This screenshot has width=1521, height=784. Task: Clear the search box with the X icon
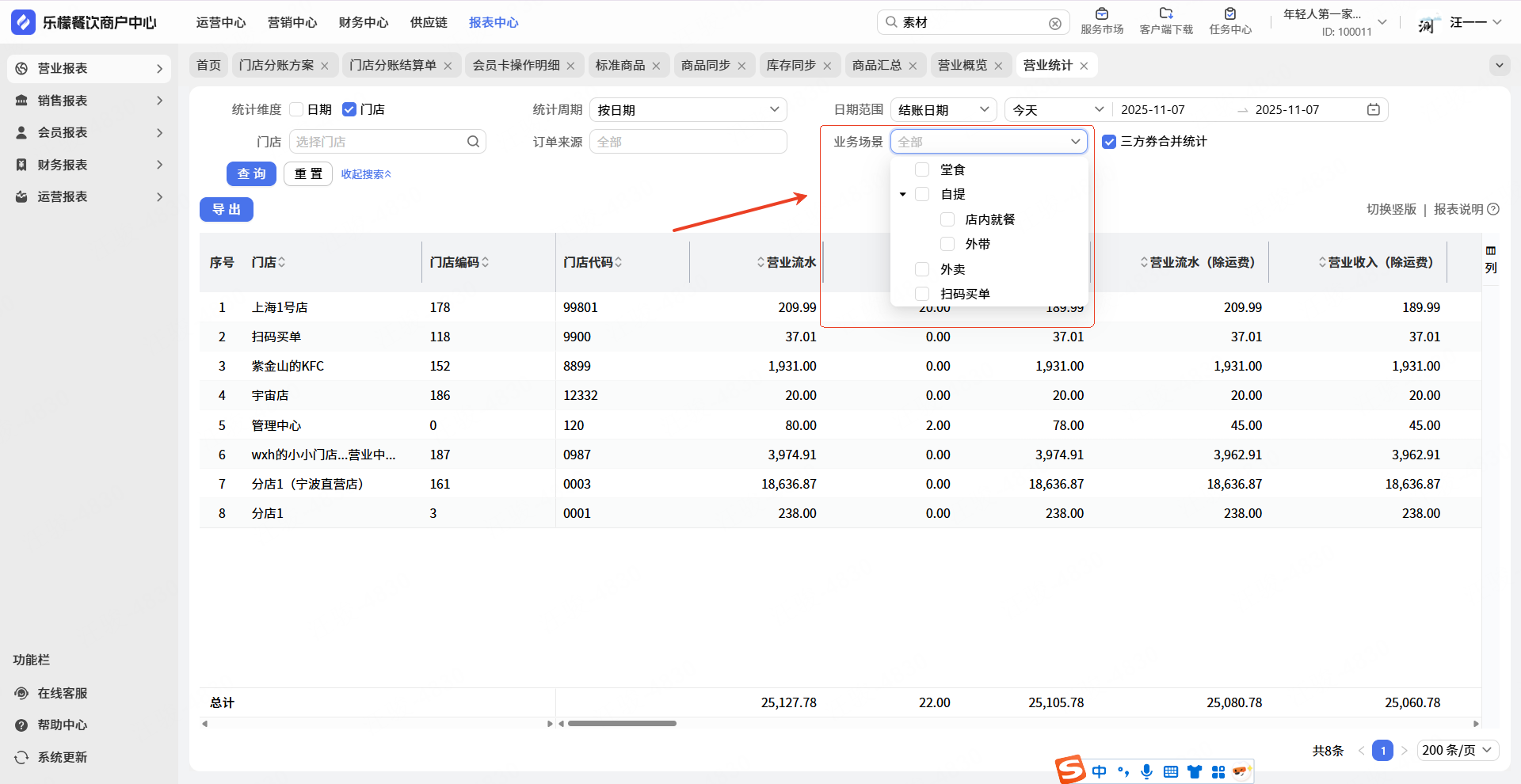click(1055, 23)
